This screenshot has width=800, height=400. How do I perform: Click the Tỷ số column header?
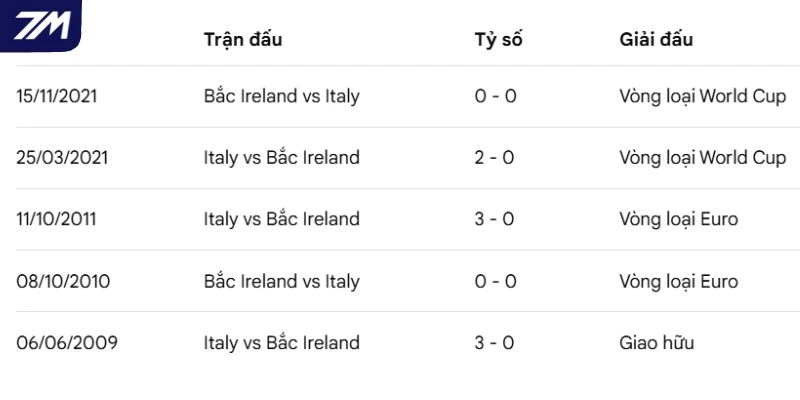[498, 40]
